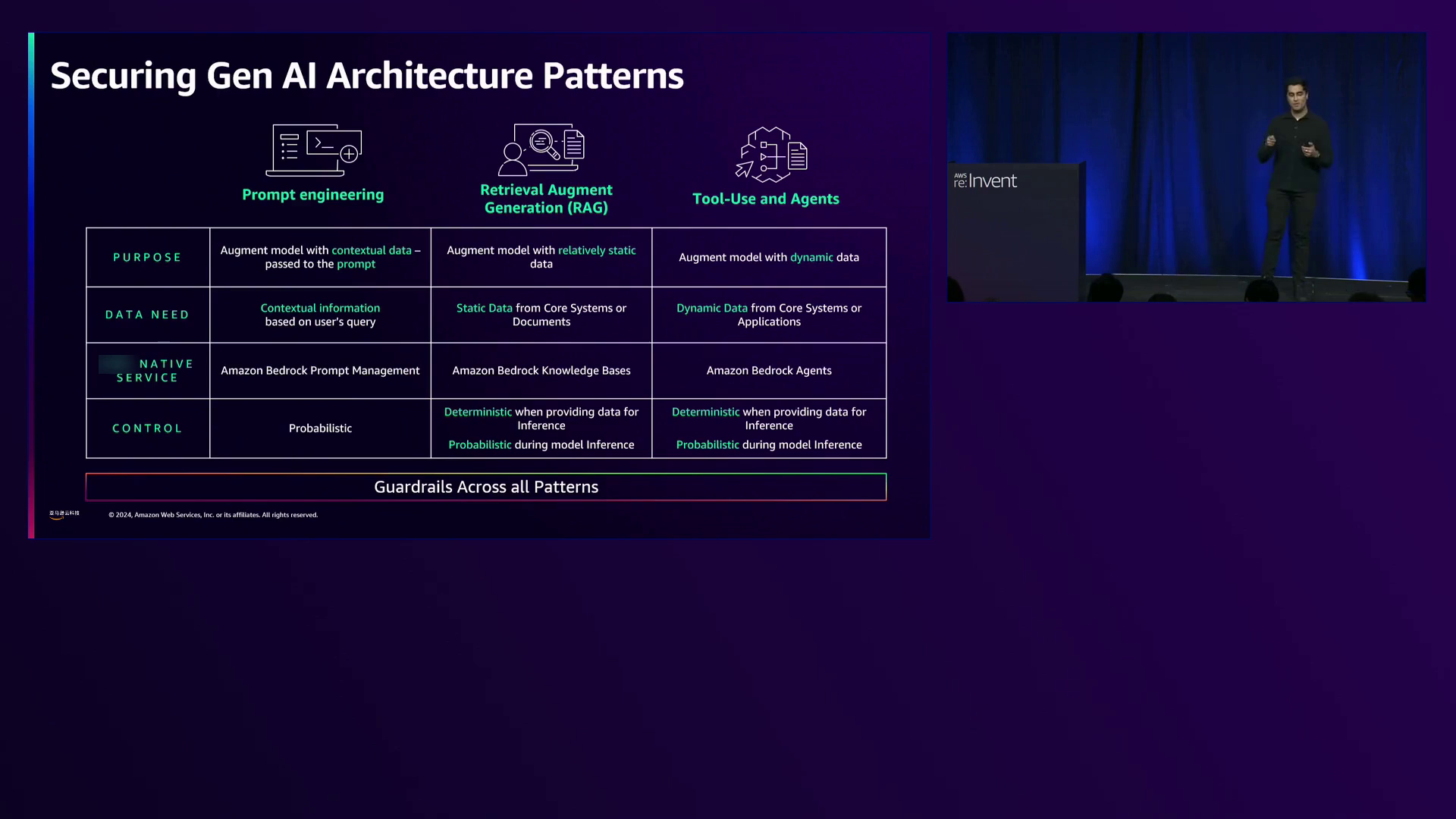Click the Probabilistic cell under Prompt engineering
The image size is (1456, 819).
(320, 428)
